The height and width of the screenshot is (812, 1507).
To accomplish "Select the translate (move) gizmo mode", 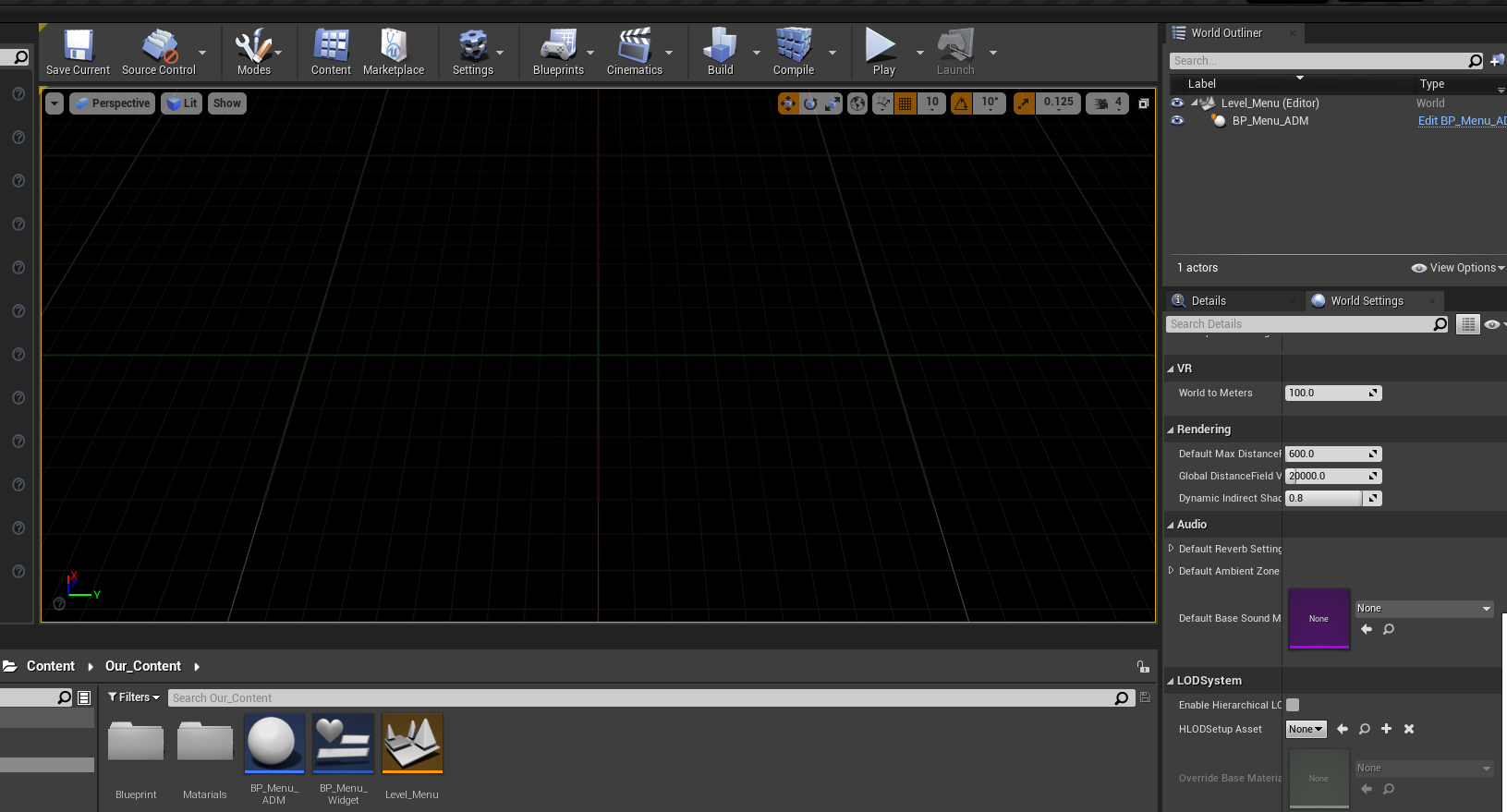I will click(788, 103).
